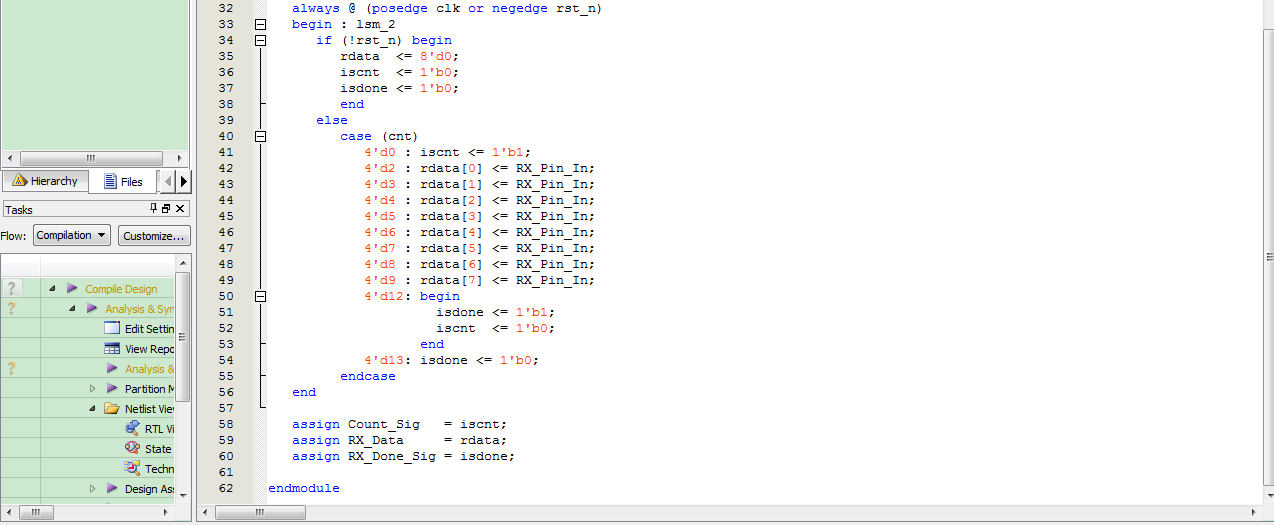
Task: Click the Netlist Viewers folder icon
Action: [112, 408]
